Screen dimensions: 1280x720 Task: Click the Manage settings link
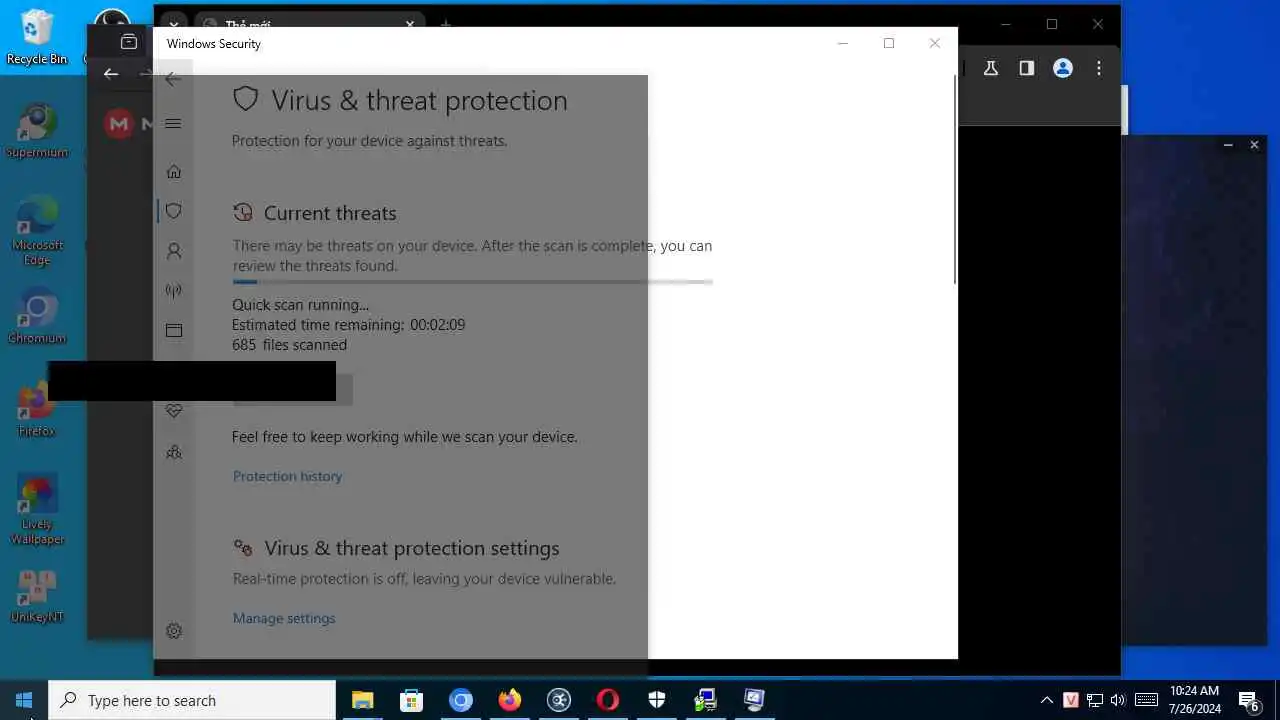pyautogui.click(x=284, y=618)
